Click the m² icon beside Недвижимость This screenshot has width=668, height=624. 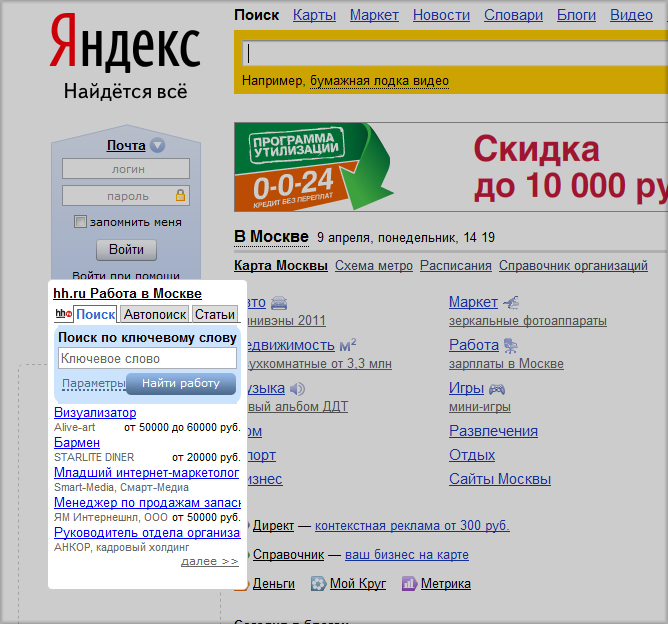(348, 346)
